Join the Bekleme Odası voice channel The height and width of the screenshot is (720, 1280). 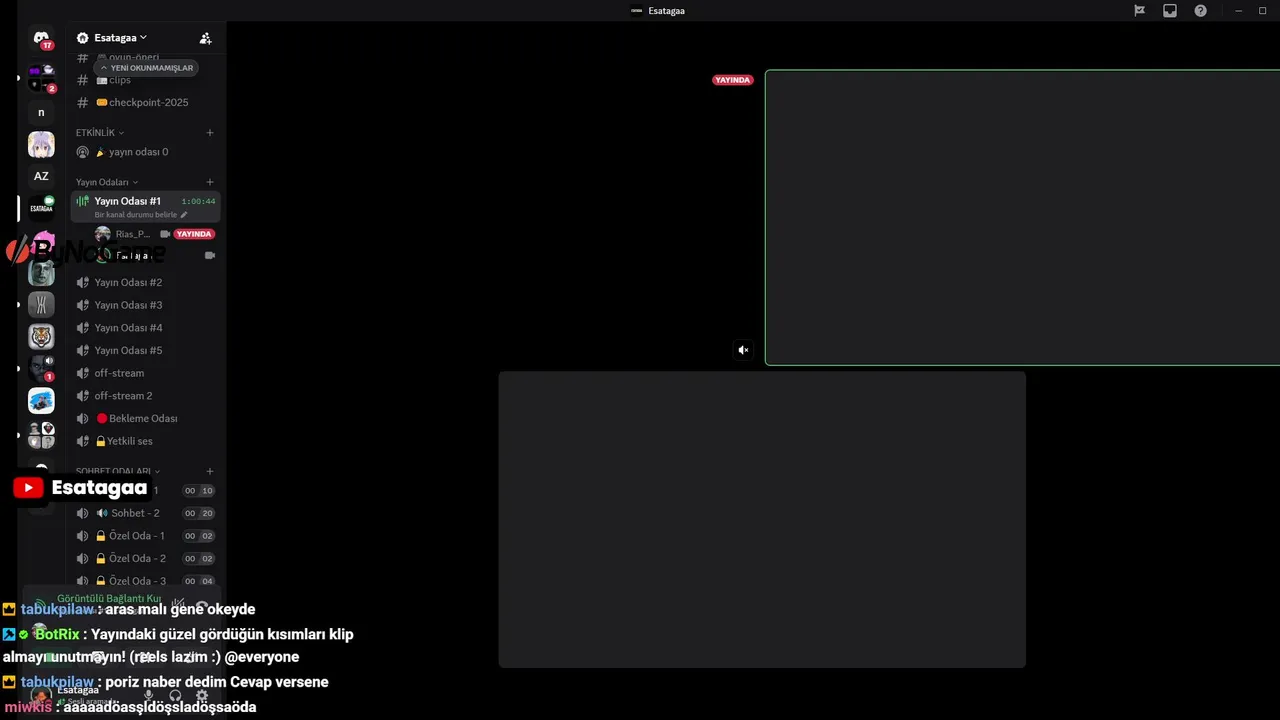pyautogui.click(x=146, y=418)
